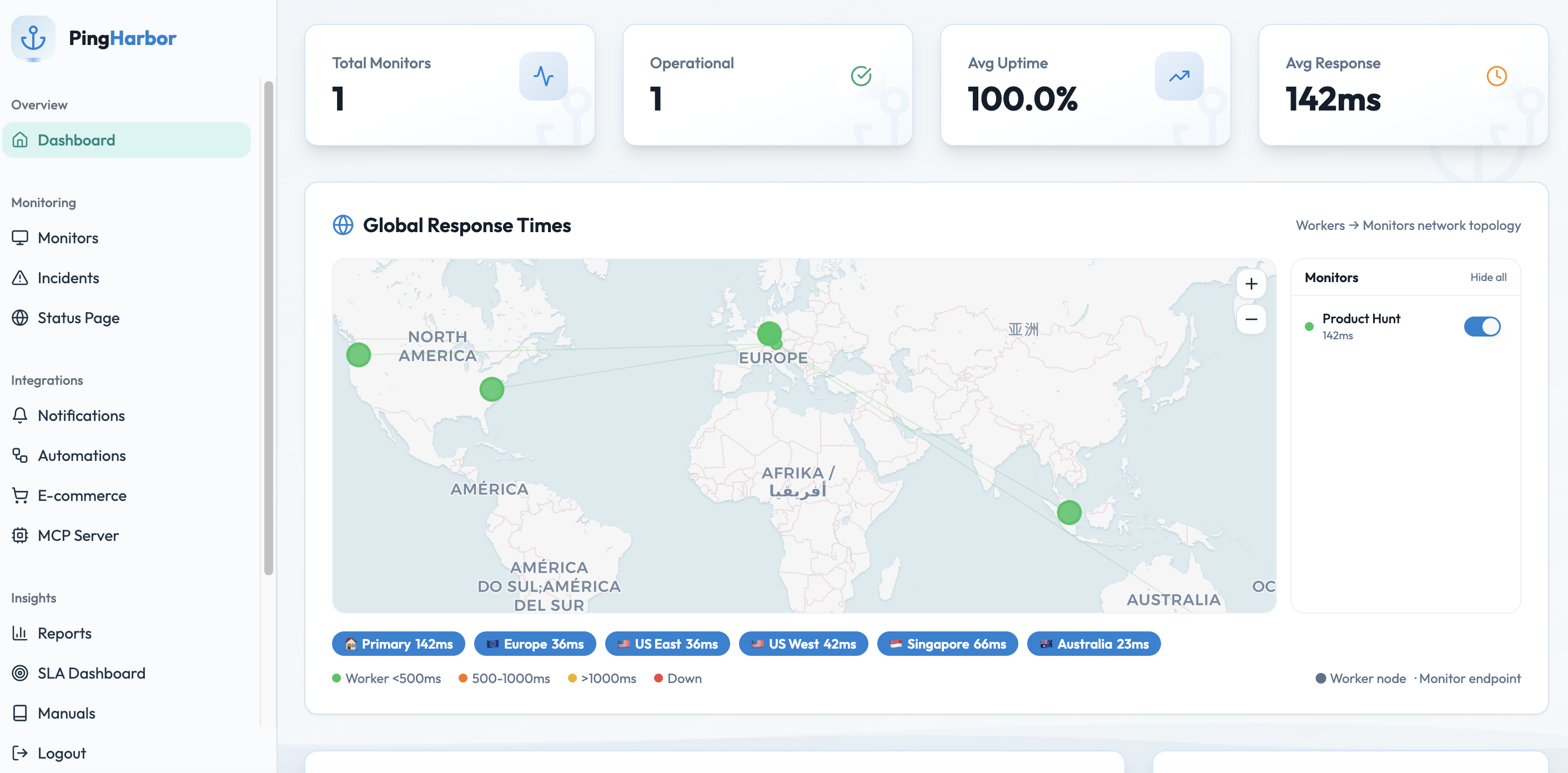Click the green Worker <500ms legend dot

336,679
